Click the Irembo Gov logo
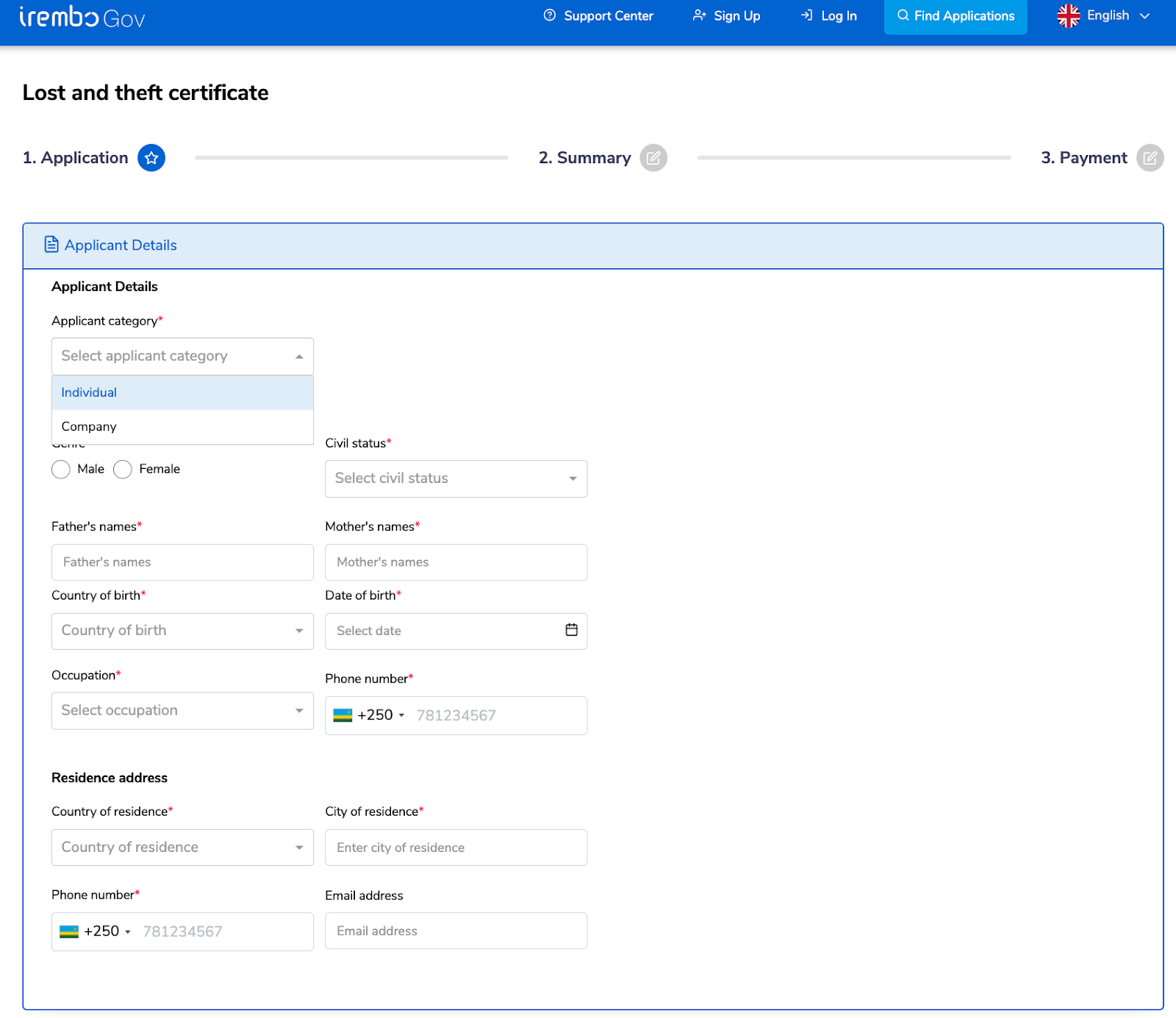 [x=82, y=17]
